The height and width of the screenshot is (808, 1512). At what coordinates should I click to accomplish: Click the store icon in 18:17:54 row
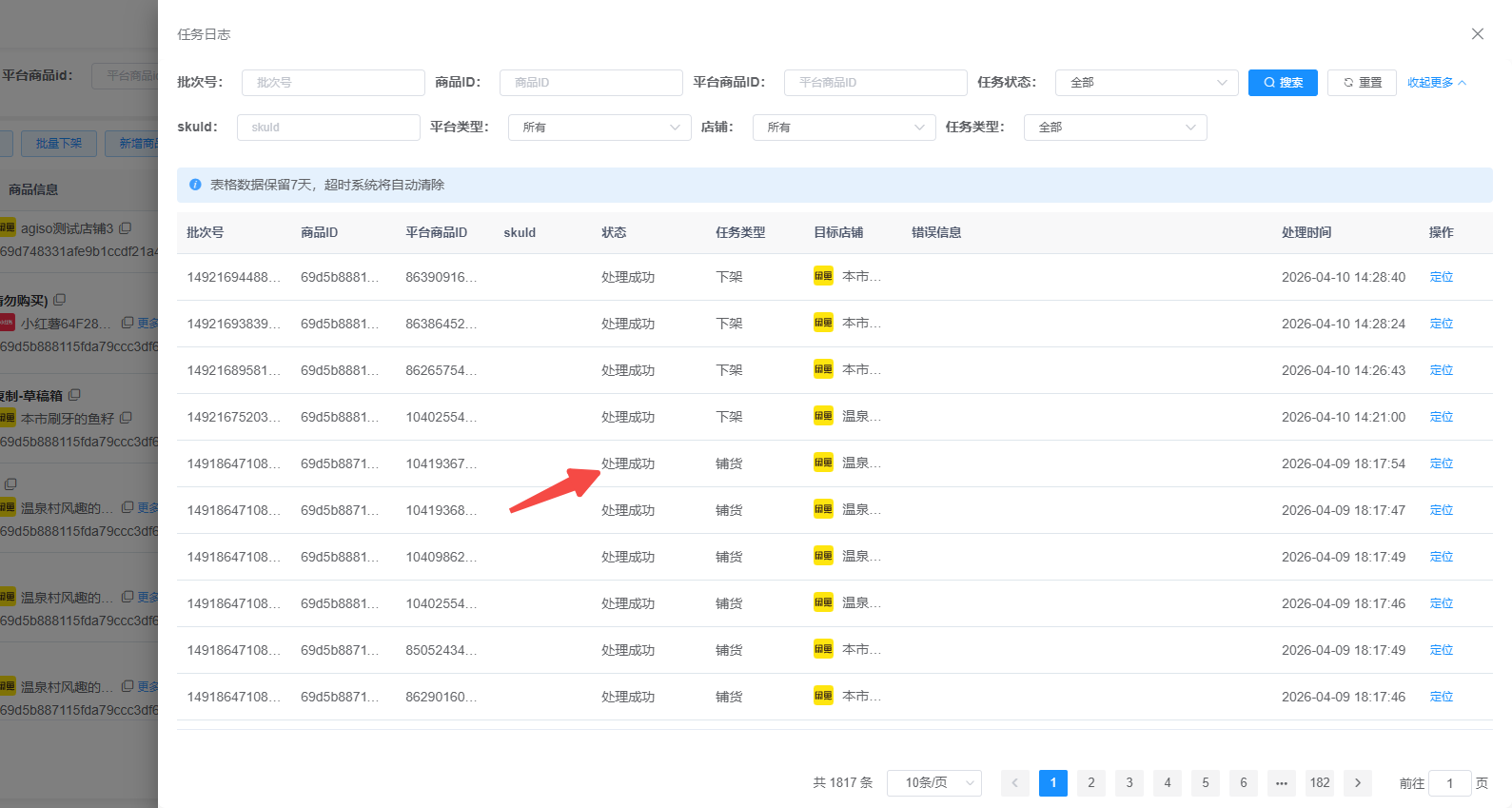pos(823,463)
